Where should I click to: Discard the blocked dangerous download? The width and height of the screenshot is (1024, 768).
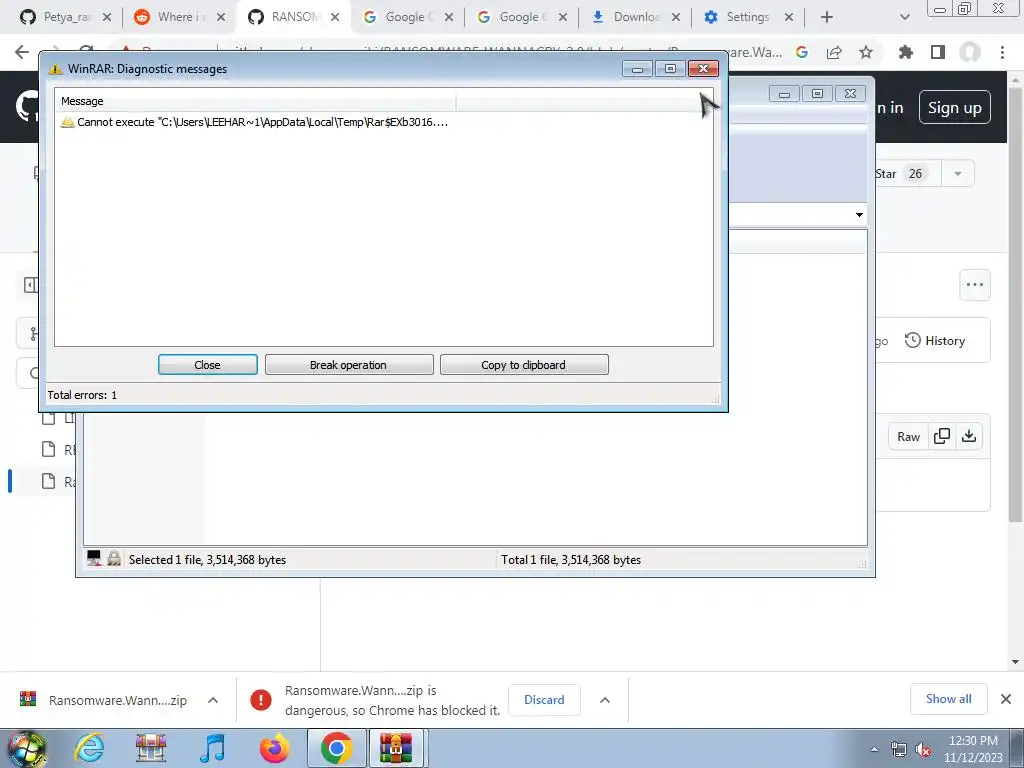(x=544, y=699)
